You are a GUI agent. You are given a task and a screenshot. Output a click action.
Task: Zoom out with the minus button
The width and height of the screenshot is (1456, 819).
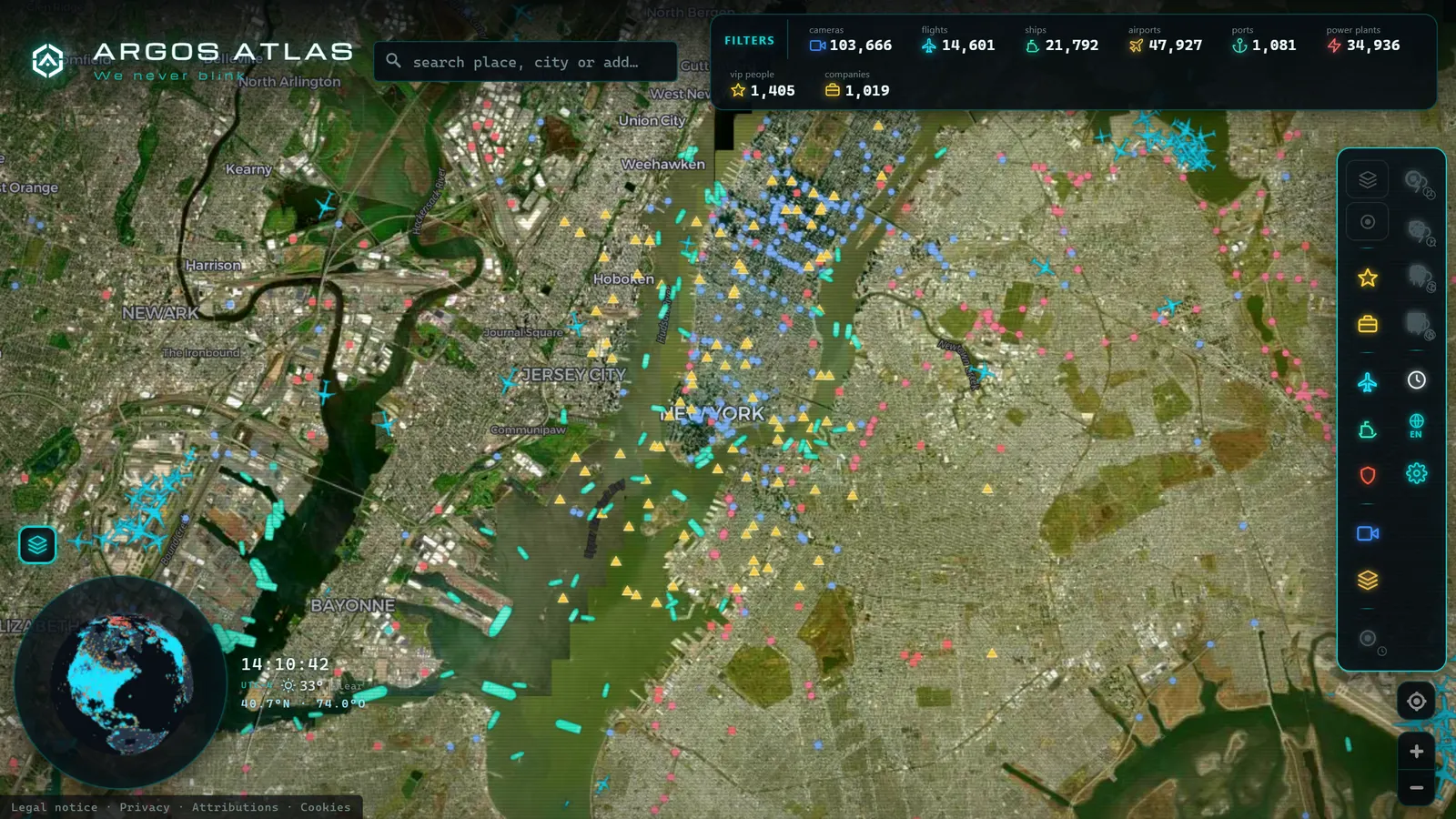pos(1416,787)
